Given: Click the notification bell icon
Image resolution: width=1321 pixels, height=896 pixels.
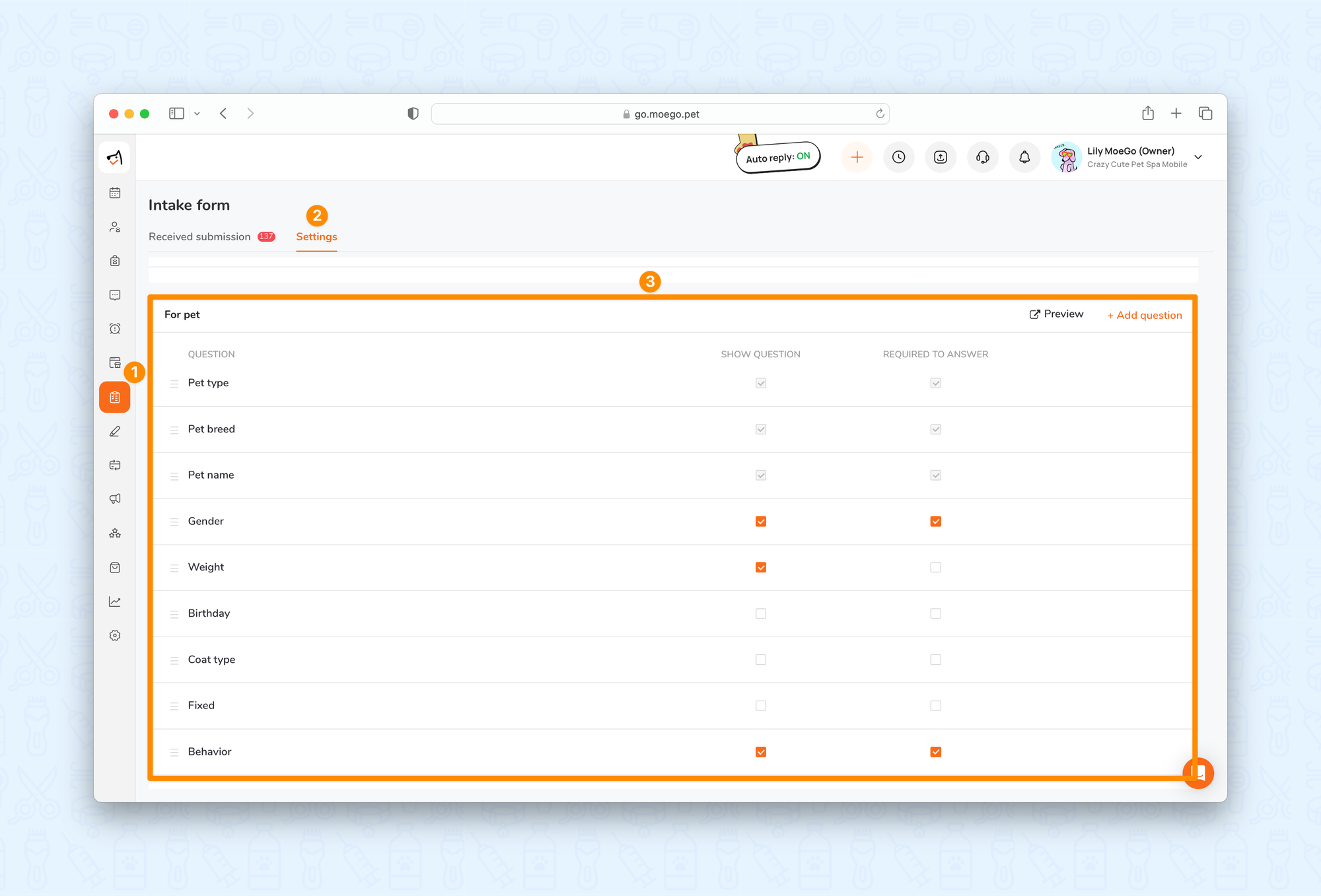Looking at the screenshot, I should pyautogui.click(x=1024, y=157).
